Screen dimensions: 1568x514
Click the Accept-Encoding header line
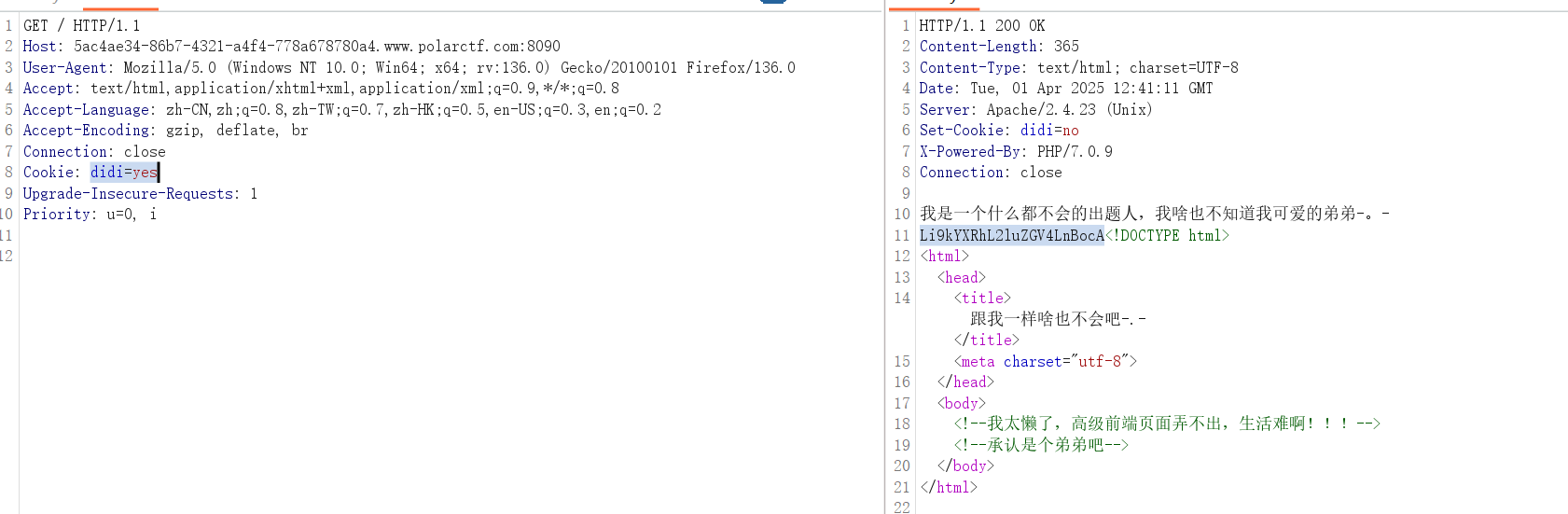coord(166,130)
